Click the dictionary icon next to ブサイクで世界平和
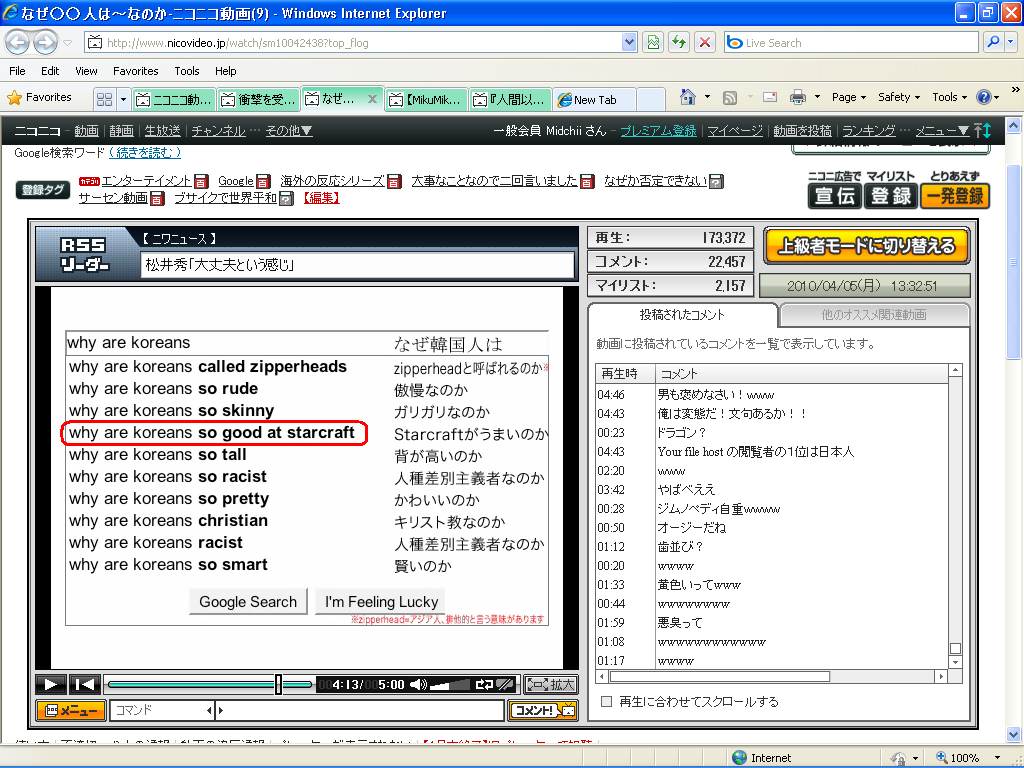The image size is (1024, 768). click(x=286, y=198)
